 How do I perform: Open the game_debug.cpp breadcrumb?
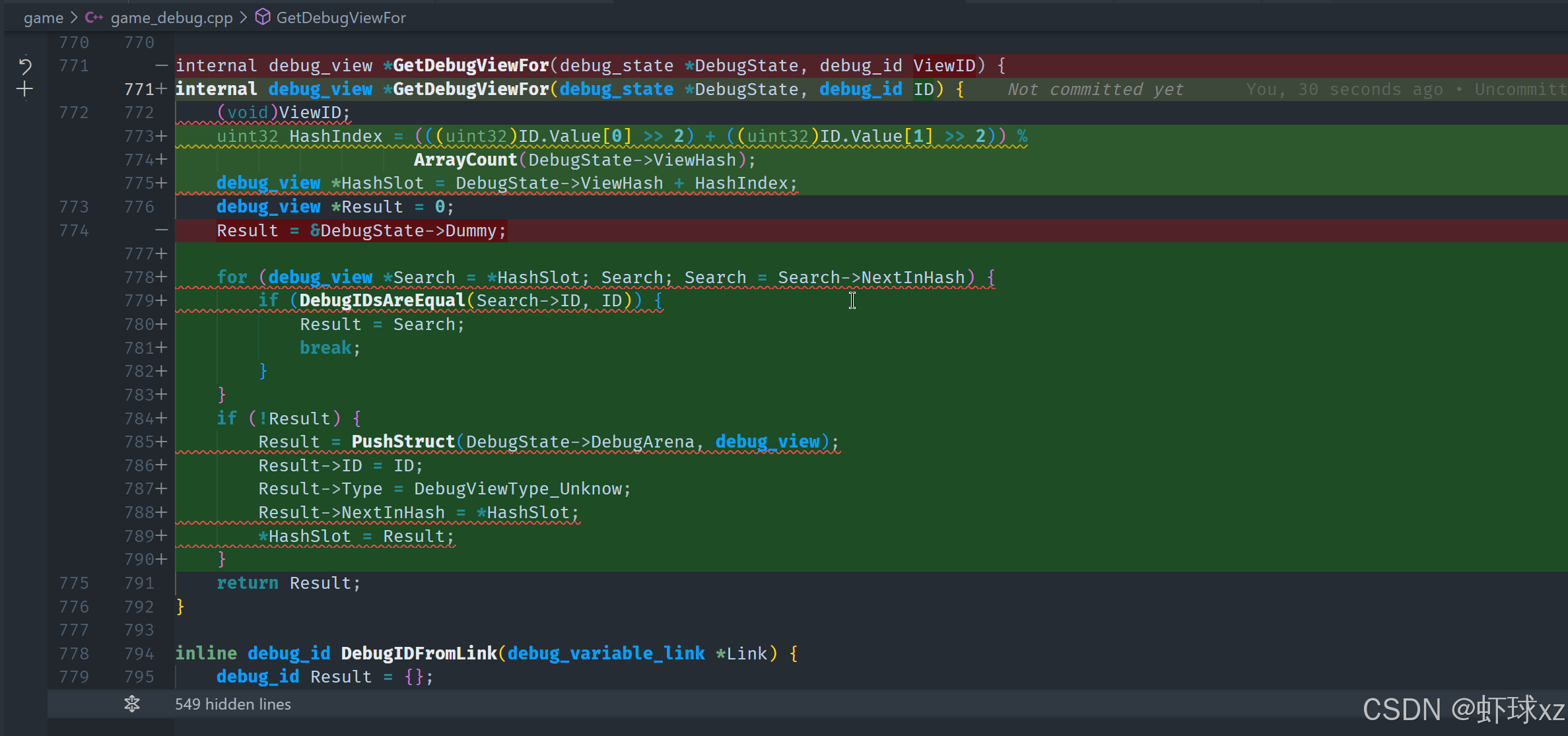click(x=172, y=18)
